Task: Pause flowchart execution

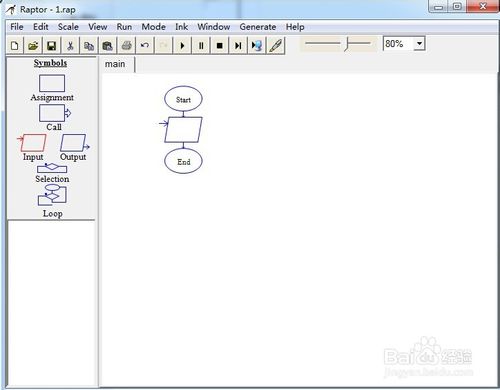Action: click(201, 45)
